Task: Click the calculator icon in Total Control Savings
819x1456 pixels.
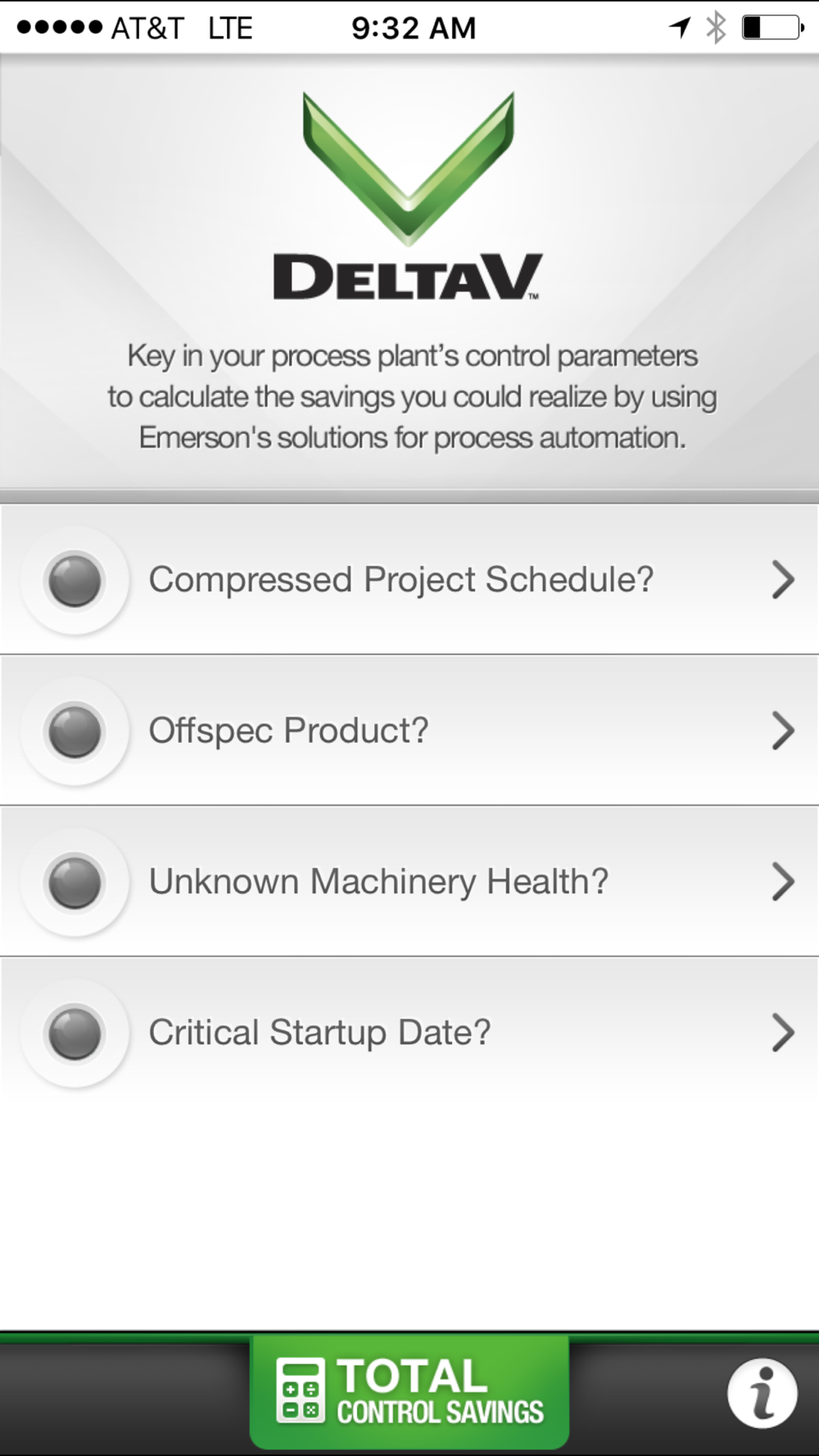Action: click(301, 1390)
